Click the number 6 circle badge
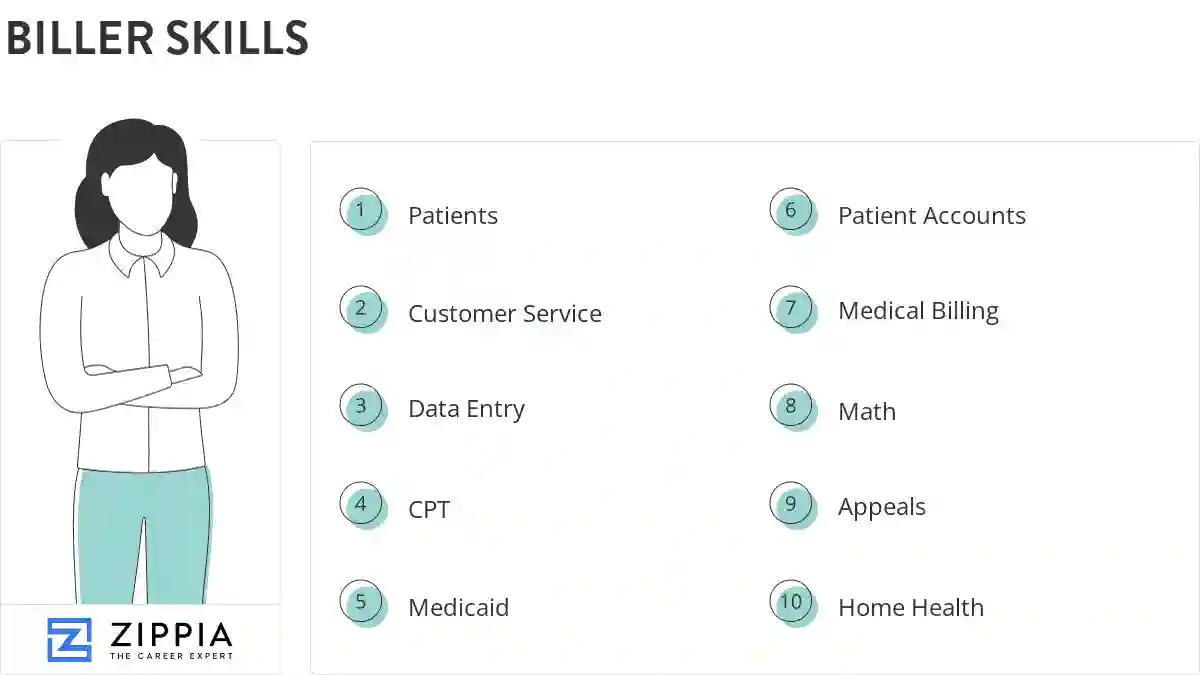Viewport: 1200px width, 675px height. tap(791, 211)
